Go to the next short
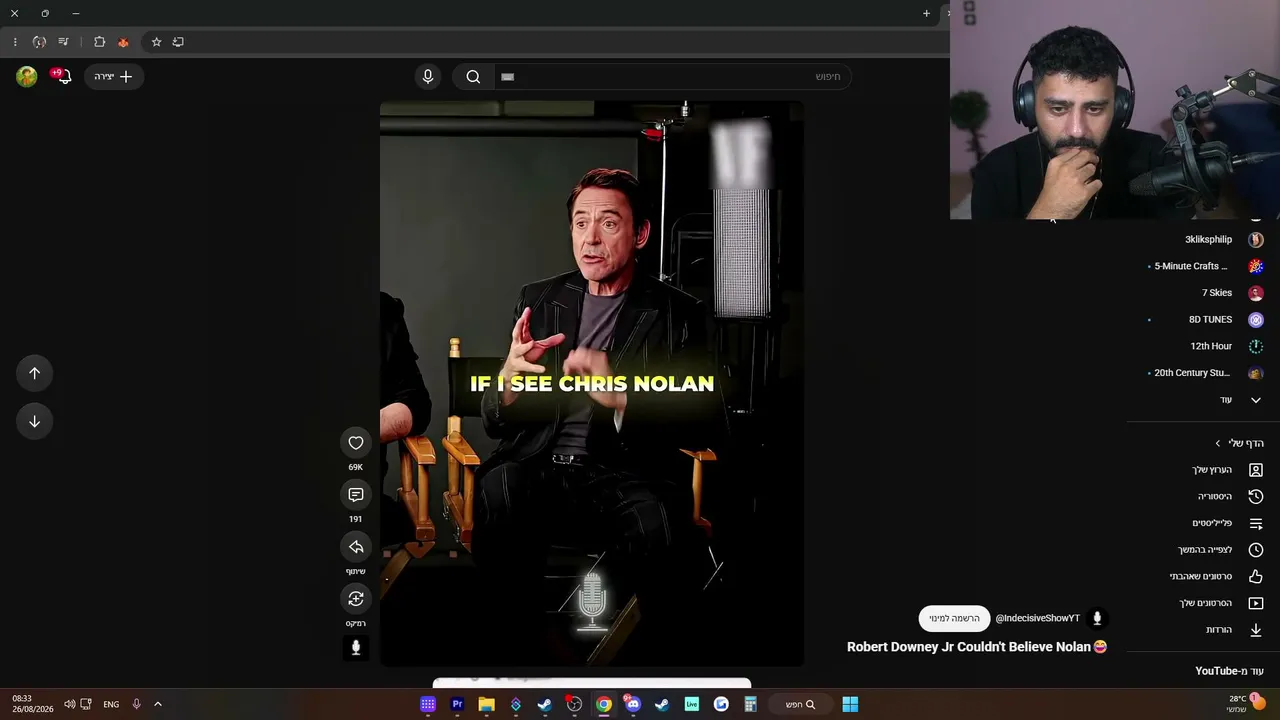 pyautogui.click(x=34, y=421)
